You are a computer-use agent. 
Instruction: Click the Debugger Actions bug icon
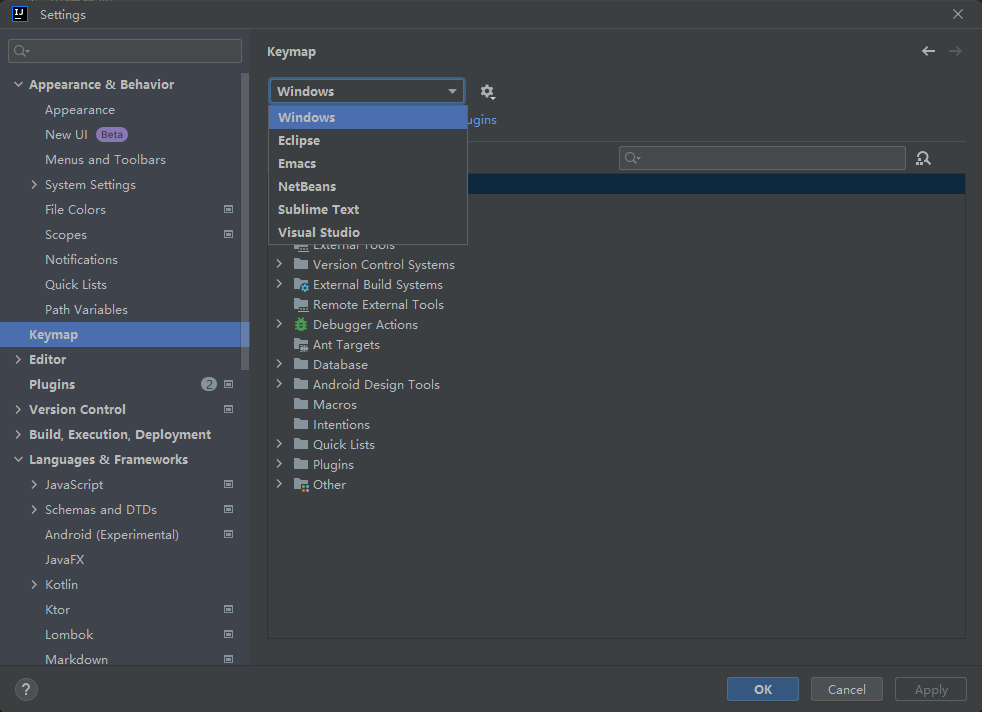click(x=301, y=325)
